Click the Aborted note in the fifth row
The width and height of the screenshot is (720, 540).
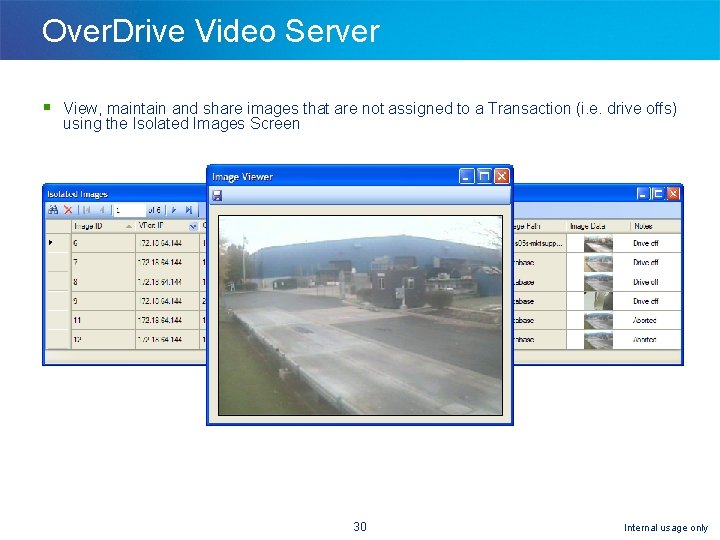click(x=645, y=321)
